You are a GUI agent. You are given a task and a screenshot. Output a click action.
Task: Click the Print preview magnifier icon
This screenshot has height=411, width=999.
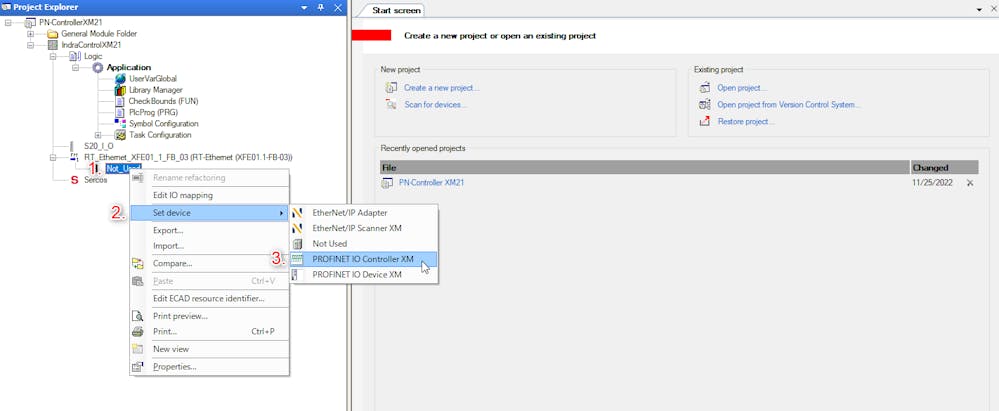138,316
